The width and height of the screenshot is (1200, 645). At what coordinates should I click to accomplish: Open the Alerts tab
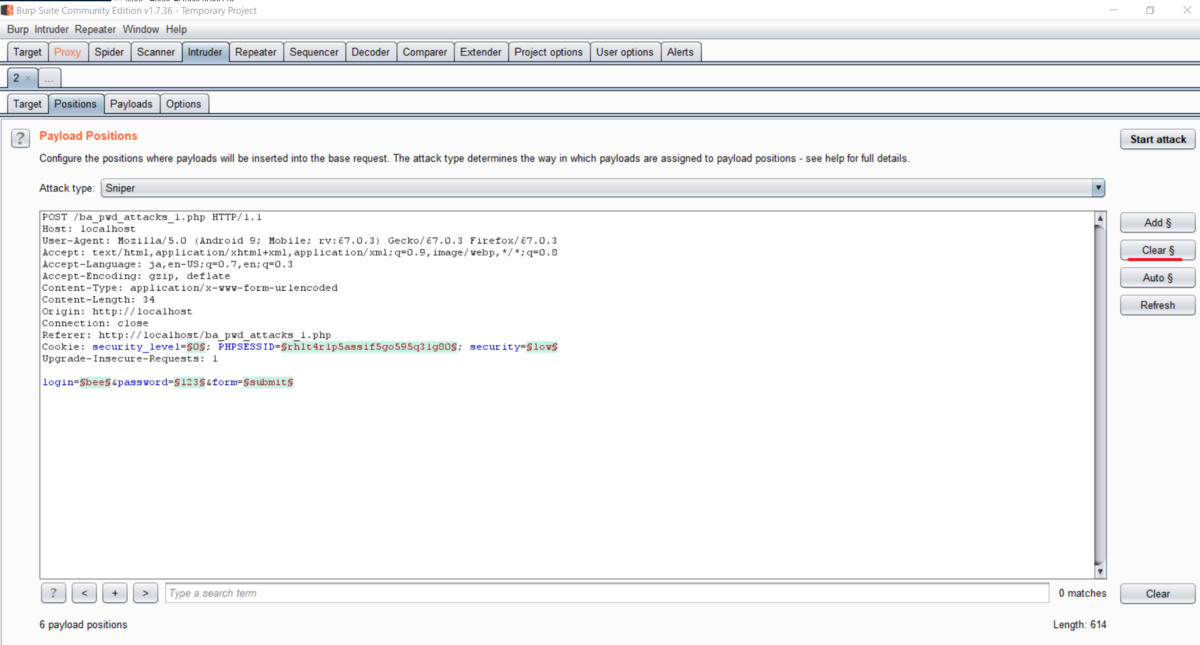[x=680, y=52]
